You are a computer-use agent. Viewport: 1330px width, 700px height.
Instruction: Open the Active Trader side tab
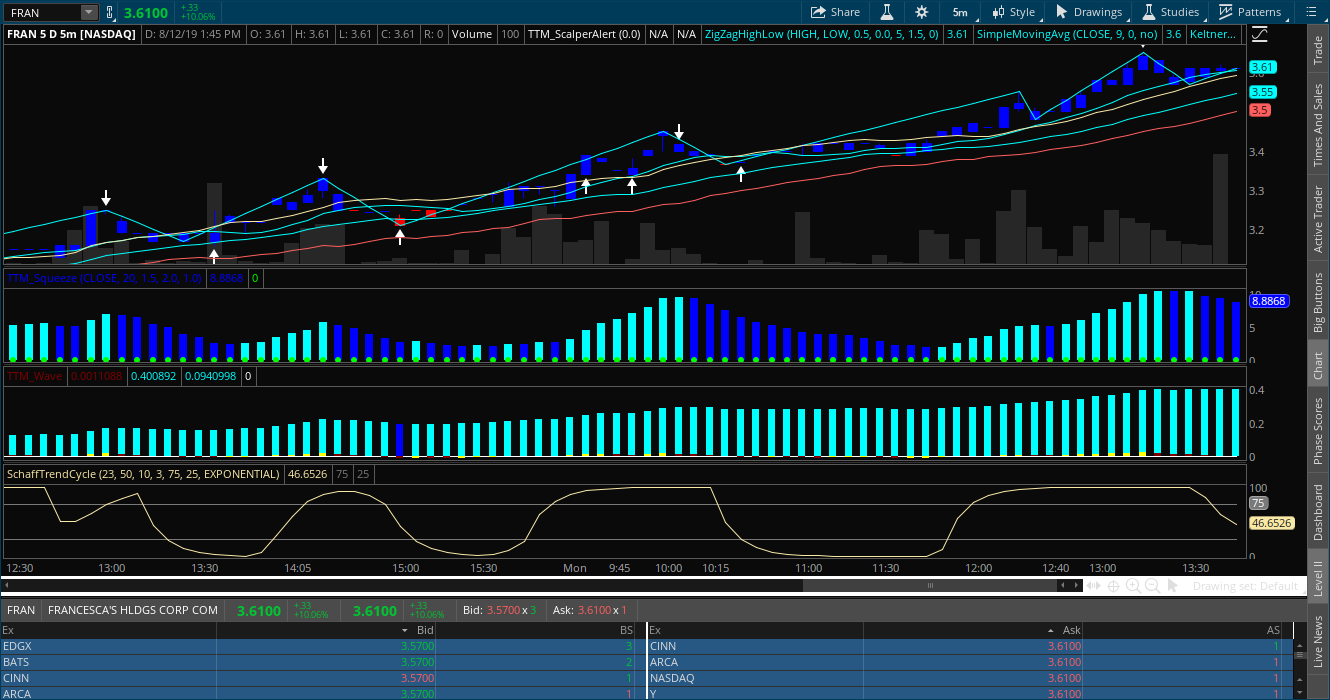pyautogui.click(x=1318, y=218)
